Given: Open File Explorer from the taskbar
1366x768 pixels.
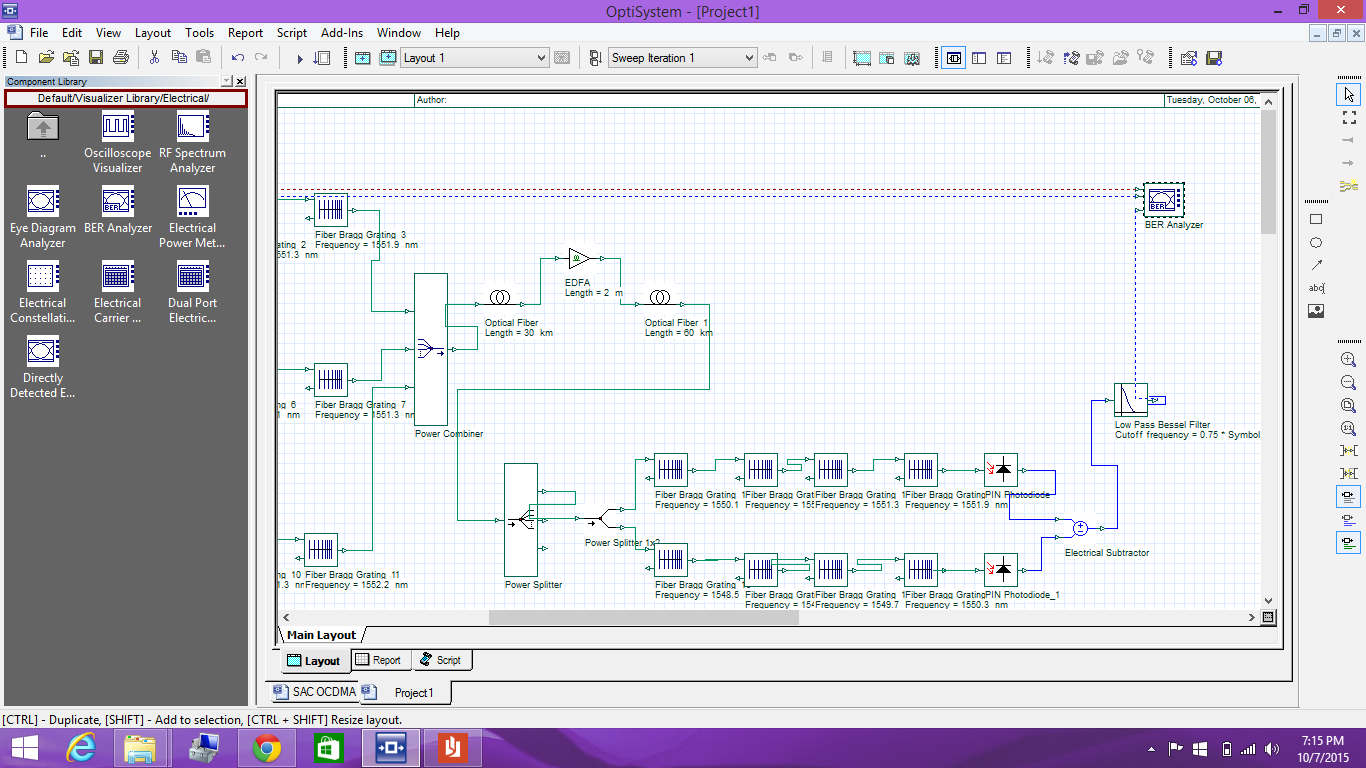Looking at the screenshot, I should click(x=141, y=748).
